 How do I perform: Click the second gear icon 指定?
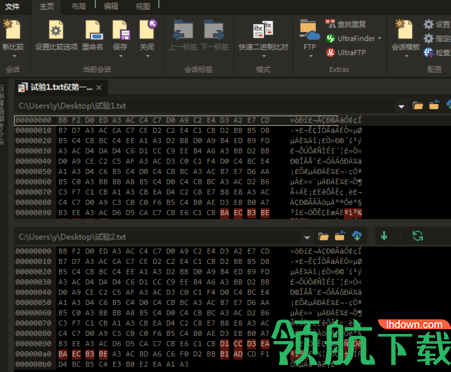(x=428, y=39)
